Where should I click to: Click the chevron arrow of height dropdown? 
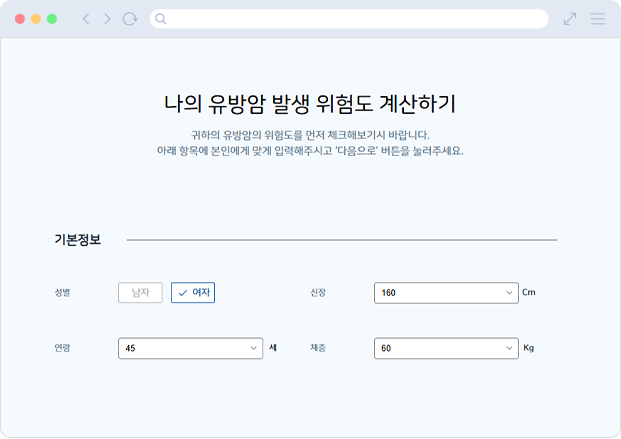(507, 293)
